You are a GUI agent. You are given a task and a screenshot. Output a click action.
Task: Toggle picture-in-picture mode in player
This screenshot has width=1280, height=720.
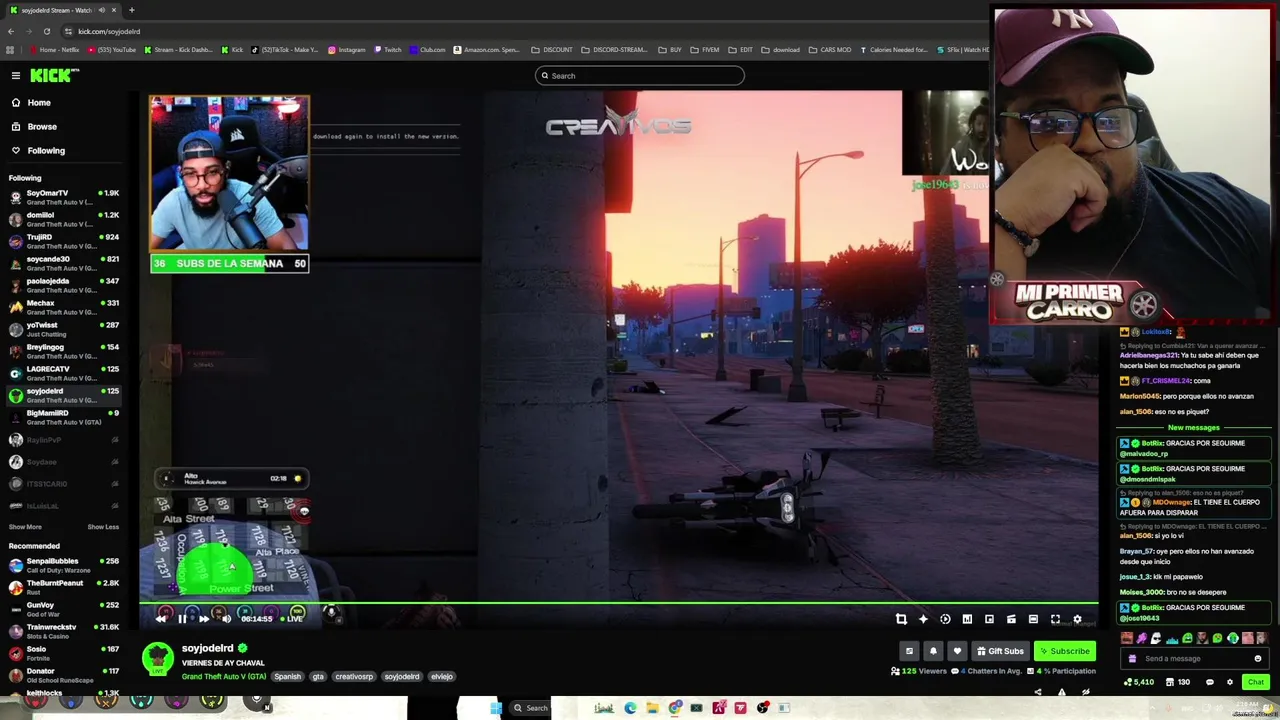tap(989, 619)
